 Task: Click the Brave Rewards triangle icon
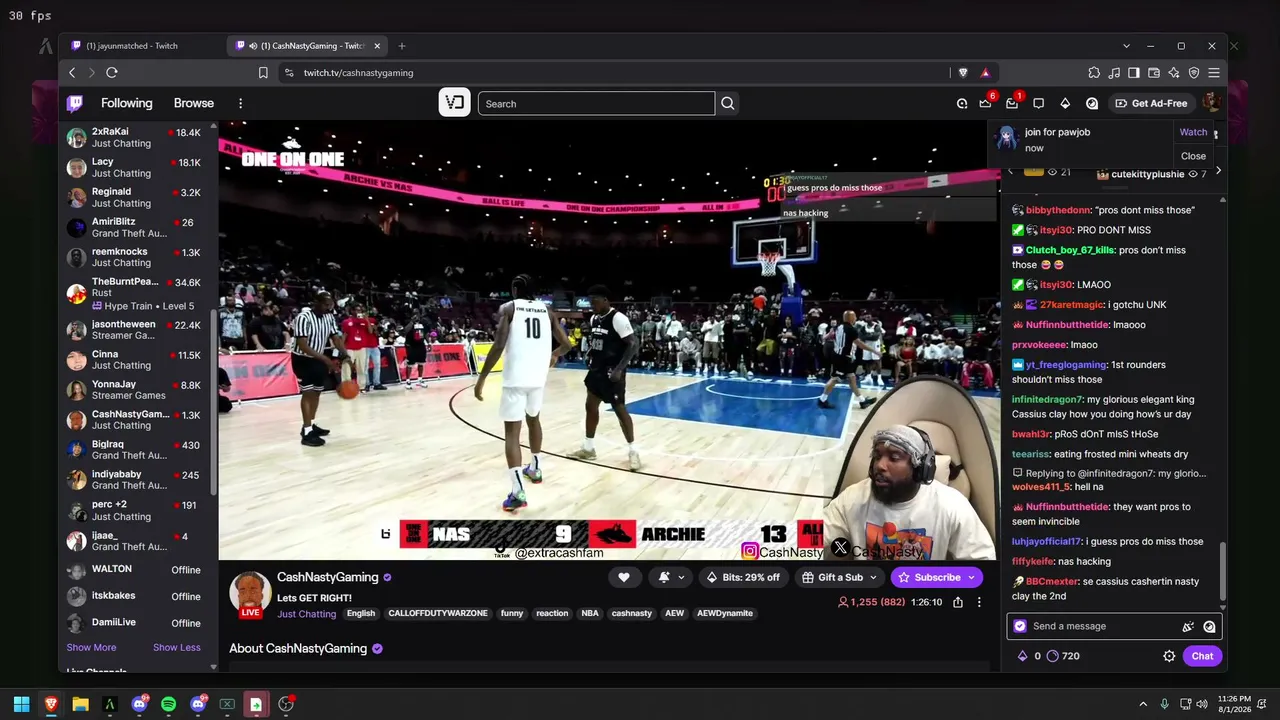point(985,73)
